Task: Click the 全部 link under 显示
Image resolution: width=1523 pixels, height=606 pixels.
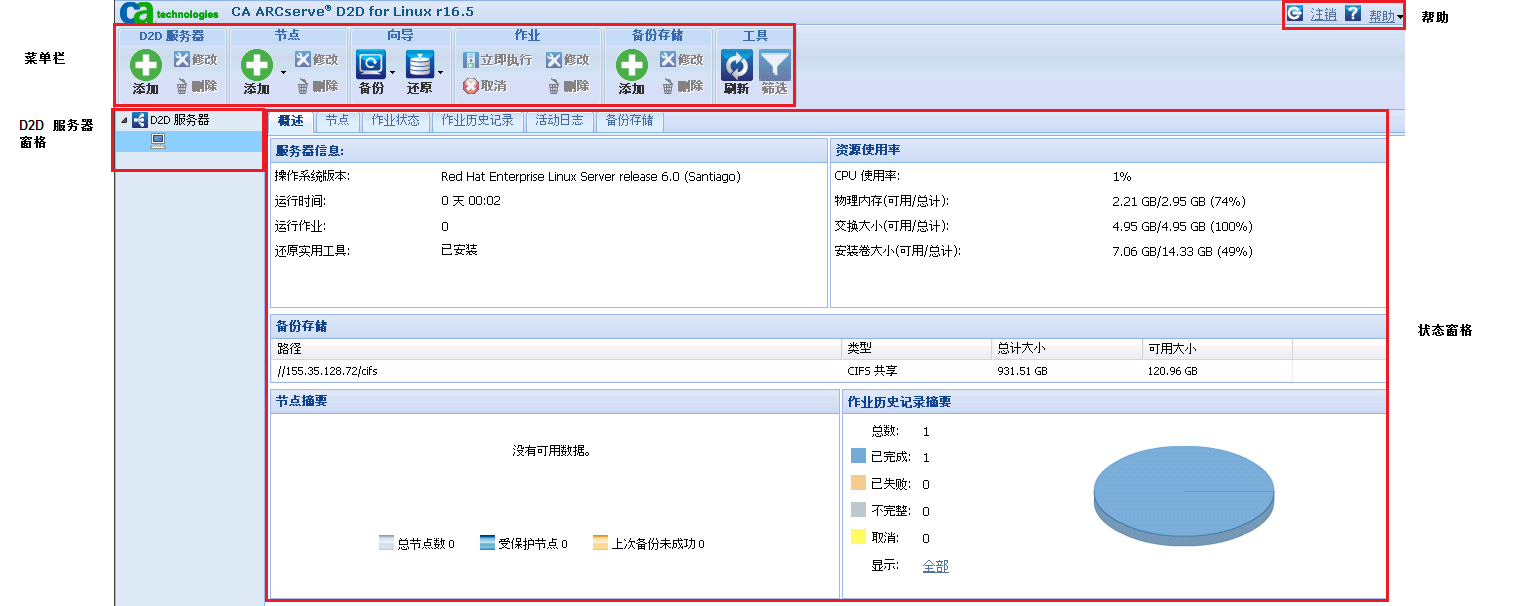Action: (x=935, y=565)
